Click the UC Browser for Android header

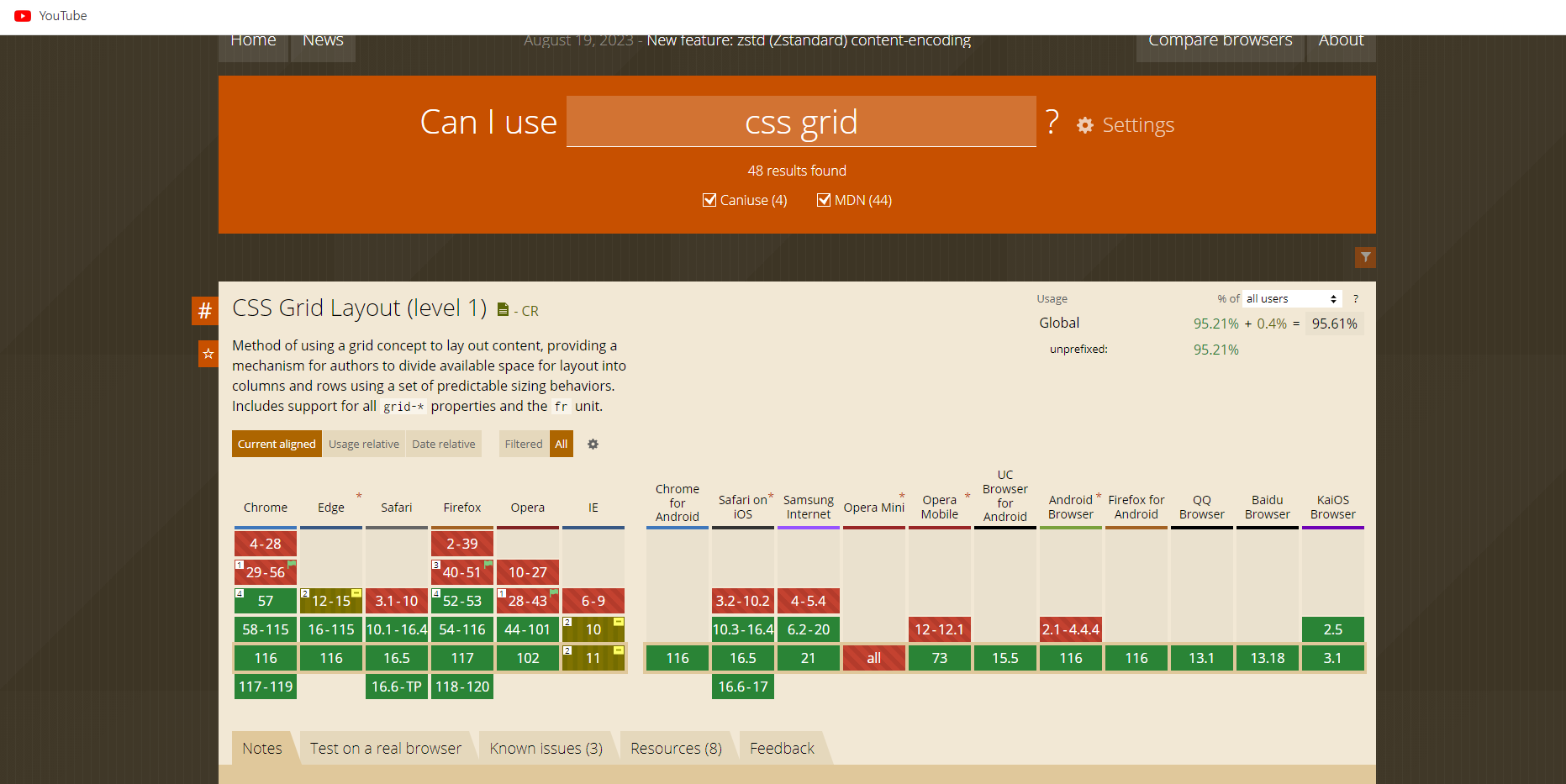pos(1005,496)
